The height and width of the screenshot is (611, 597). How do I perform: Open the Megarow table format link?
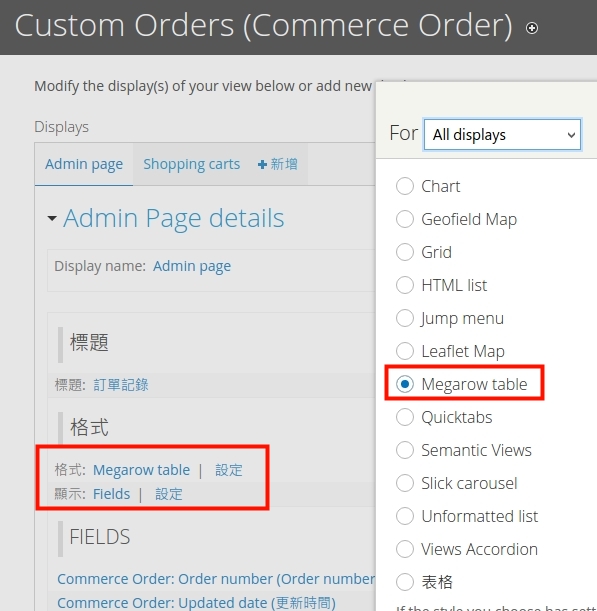[x=141, y=470]
